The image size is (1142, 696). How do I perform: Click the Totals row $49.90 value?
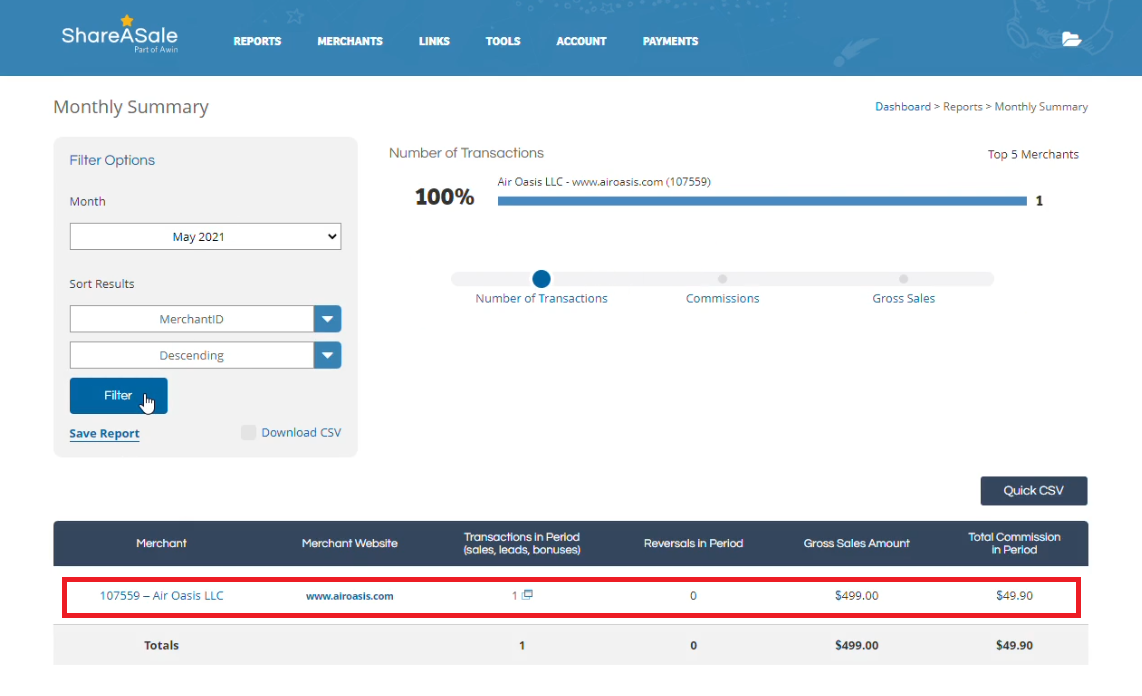pyautogui.click(x=1015, y=645)
